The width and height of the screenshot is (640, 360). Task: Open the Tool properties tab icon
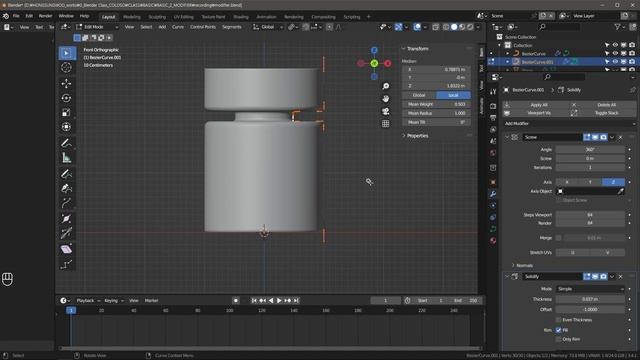click(x=493, y=92)
